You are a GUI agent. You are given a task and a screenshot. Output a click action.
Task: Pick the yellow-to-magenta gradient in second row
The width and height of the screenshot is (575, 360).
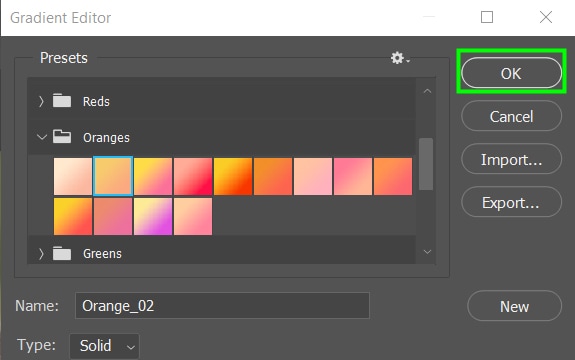click(x=153, y=216)
